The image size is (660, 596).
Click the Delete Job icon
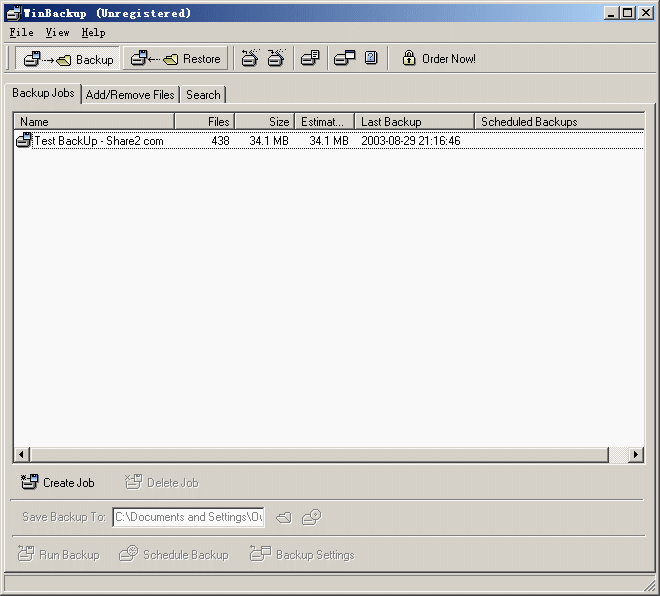click(x=133, y=483)
